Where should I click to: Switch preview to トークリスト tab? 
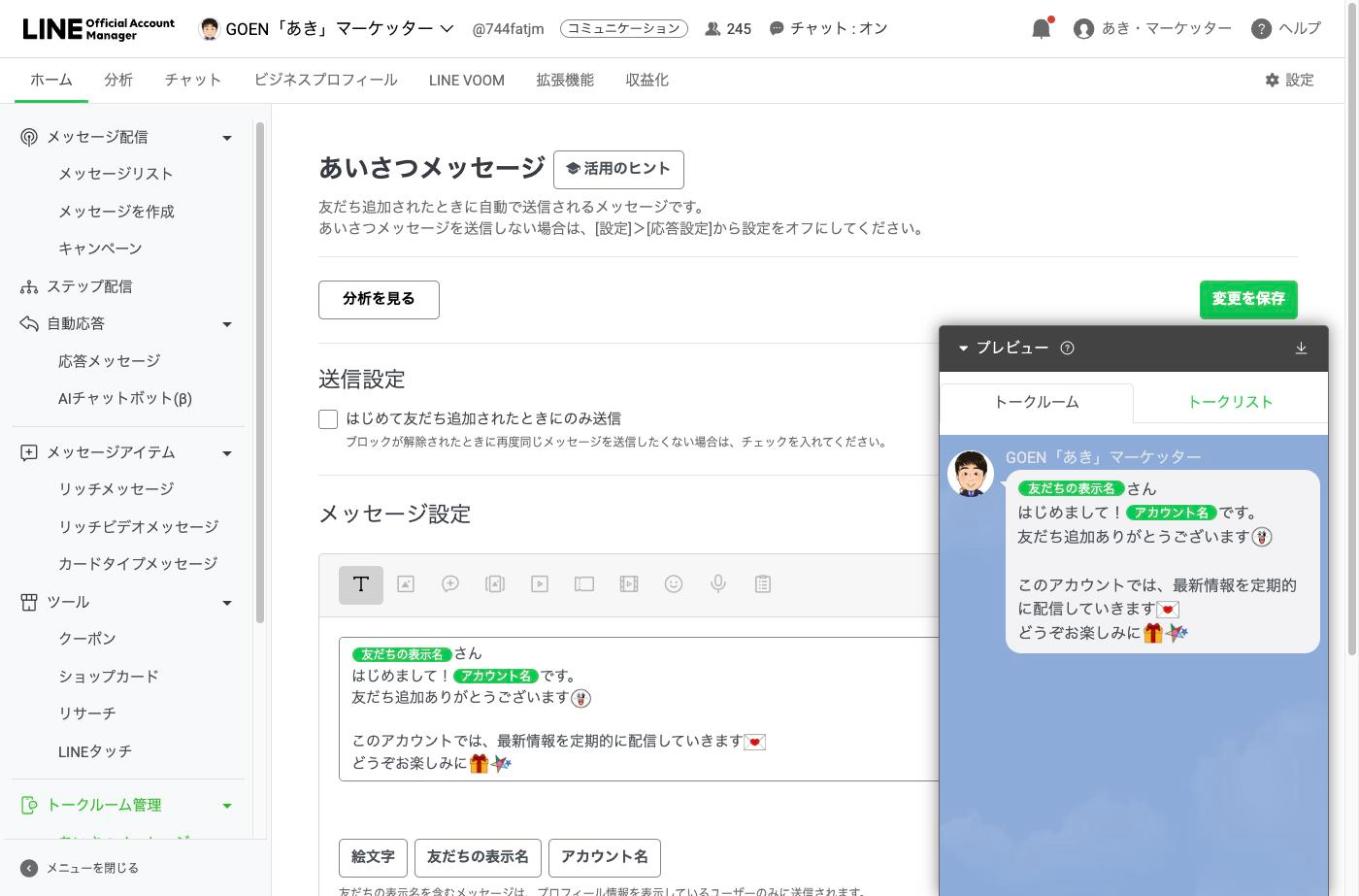tap(1230, 402)
